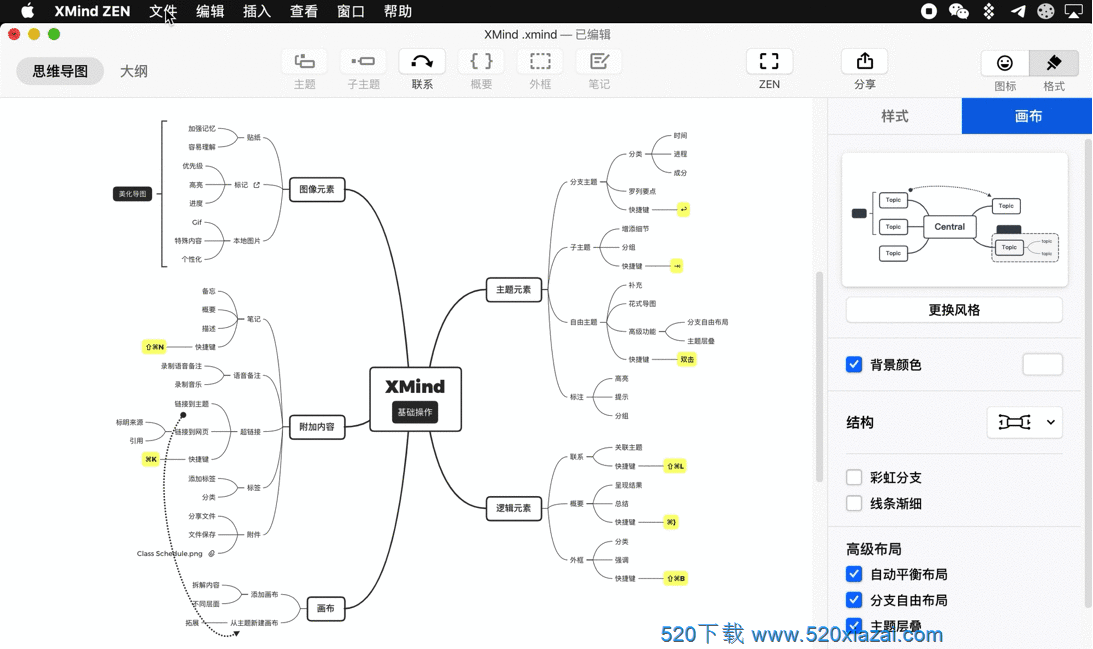Open the 图标 (Marker) smiley panel

(x=1004, y=63)
